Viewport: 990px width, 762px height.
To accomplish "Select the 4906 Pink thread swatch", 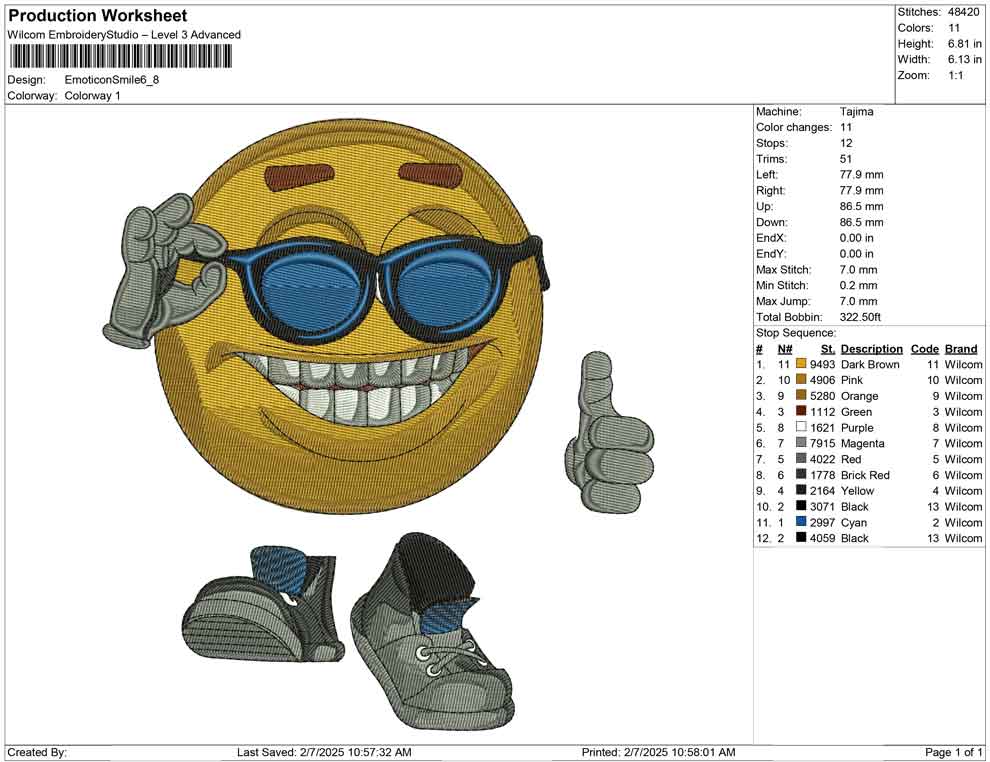I will [801, 379].
